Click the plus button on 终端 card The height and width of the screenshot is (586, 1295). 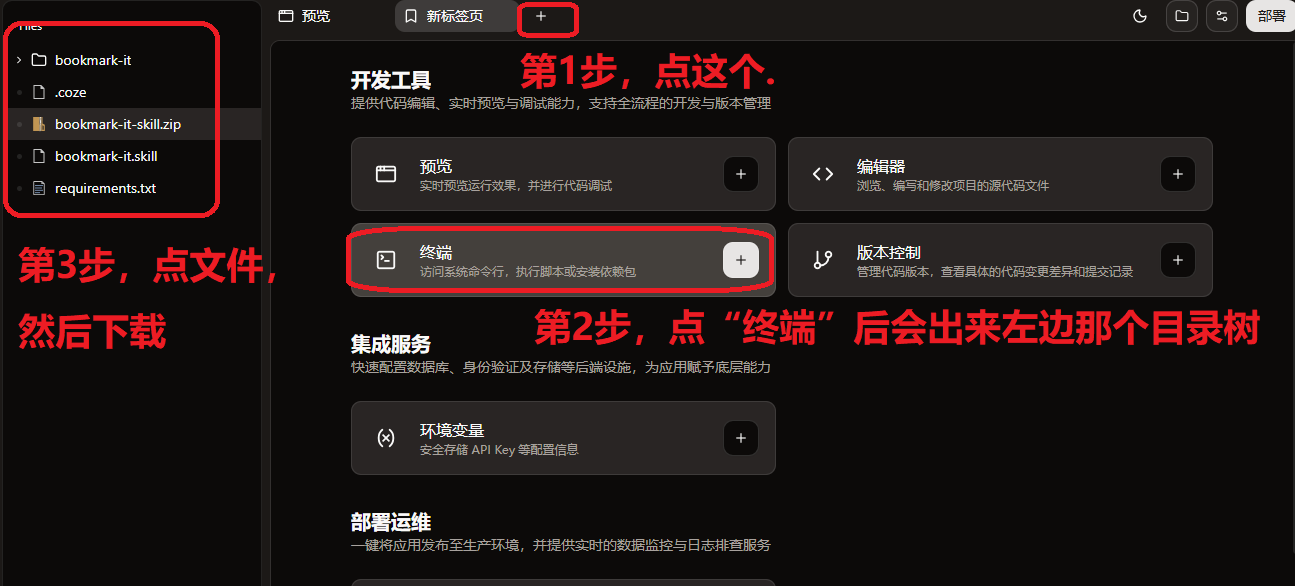click(x=741, y=260)
